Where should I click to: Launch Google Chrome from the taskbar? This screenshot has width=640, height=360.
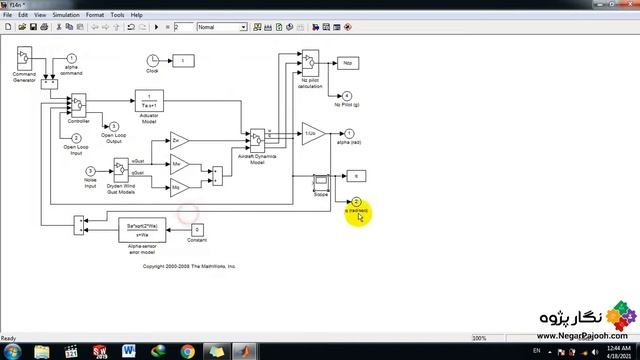click(x=188, y=351)
